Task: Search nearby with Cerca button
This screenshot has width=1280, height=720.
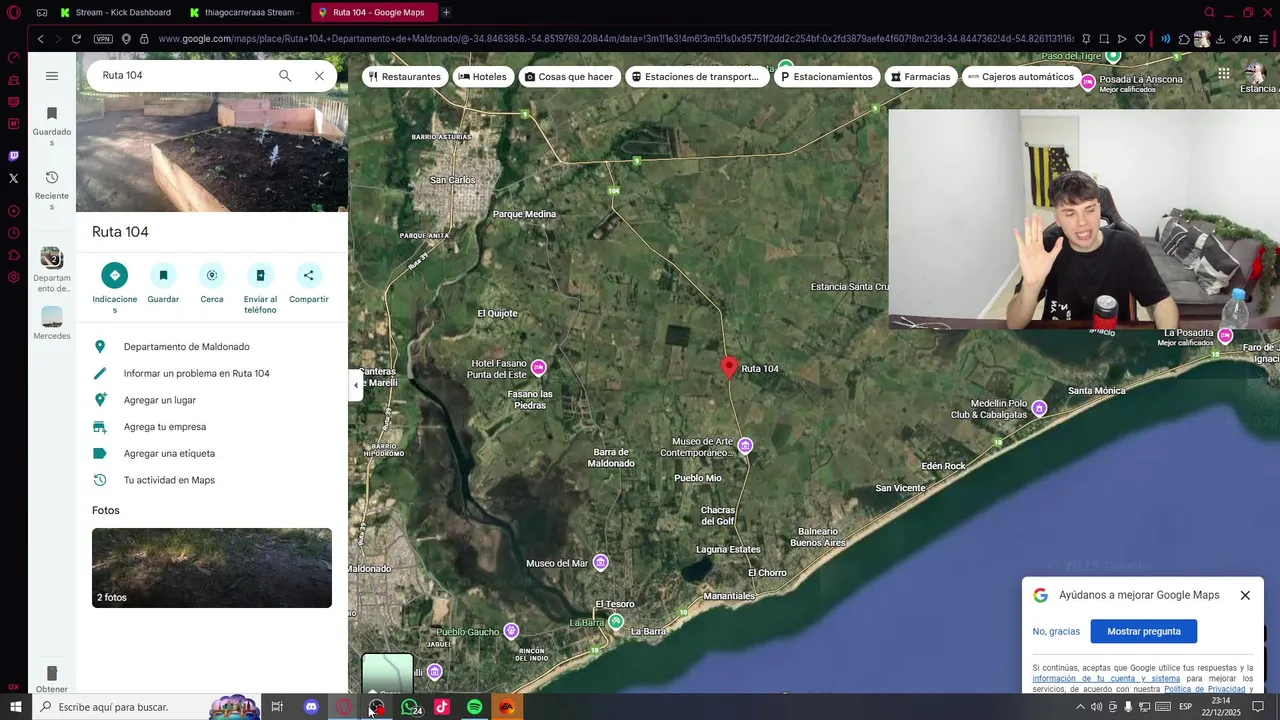Action: 211,275
